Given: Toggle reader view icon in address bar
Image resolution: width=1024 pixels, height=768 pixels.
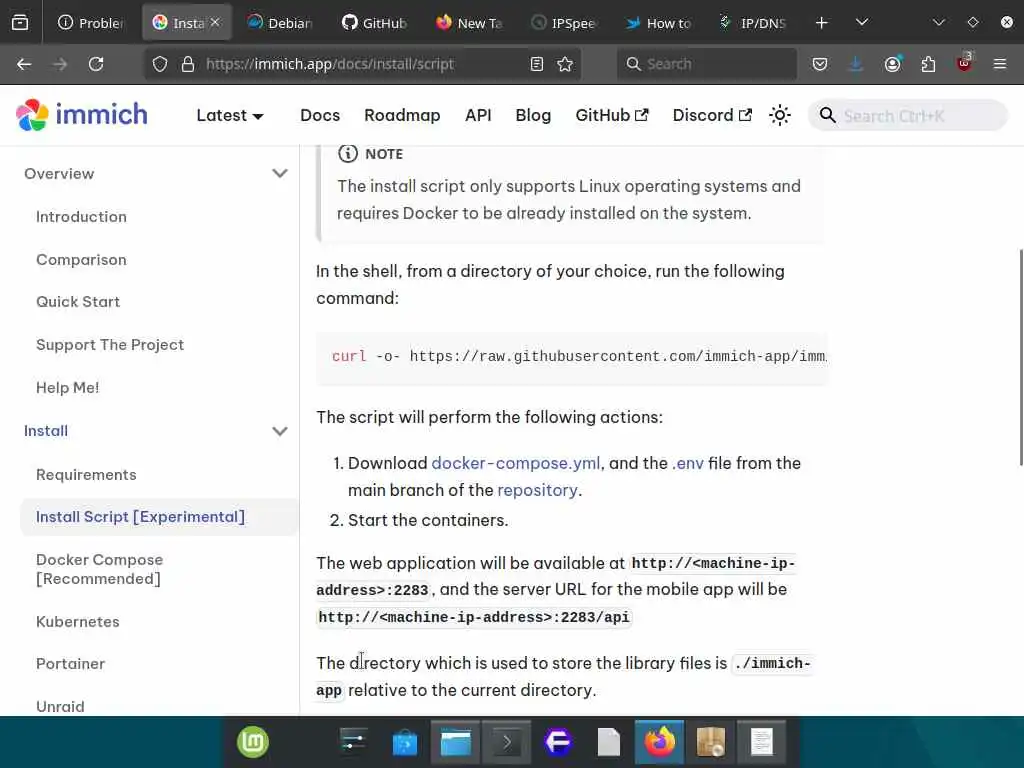Looking at the screenshot, I should (x=537, y=64).
